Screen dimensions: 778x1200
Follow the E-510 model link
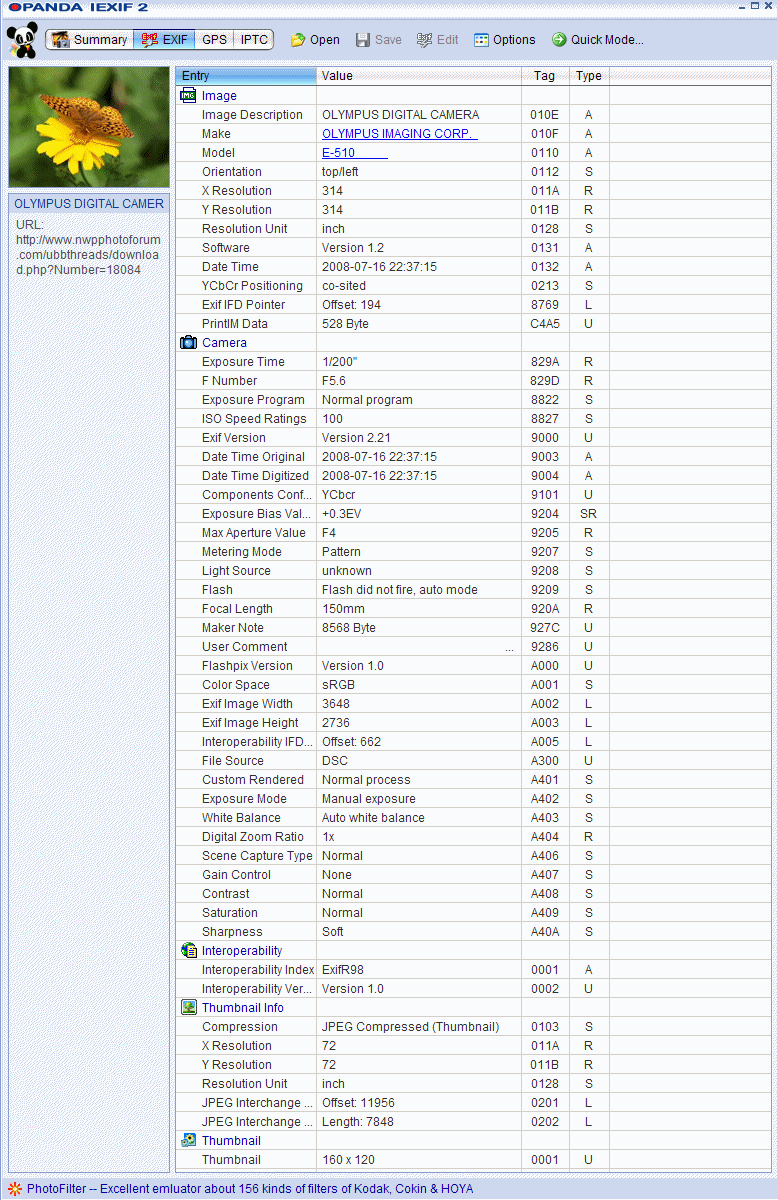click(x=354, y=153)
